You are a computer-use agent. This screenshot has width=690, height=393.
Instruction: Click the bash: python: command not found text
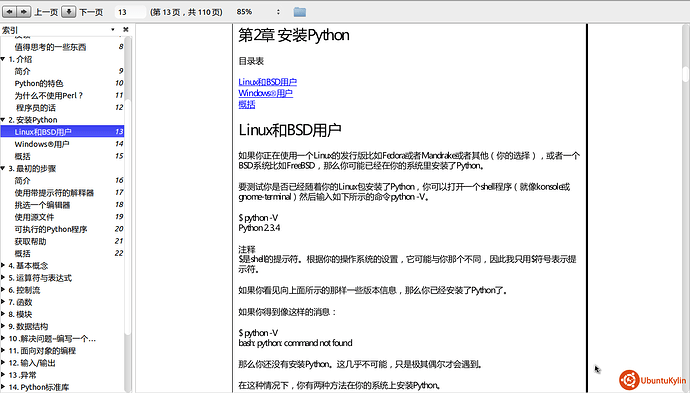point(295,343)
